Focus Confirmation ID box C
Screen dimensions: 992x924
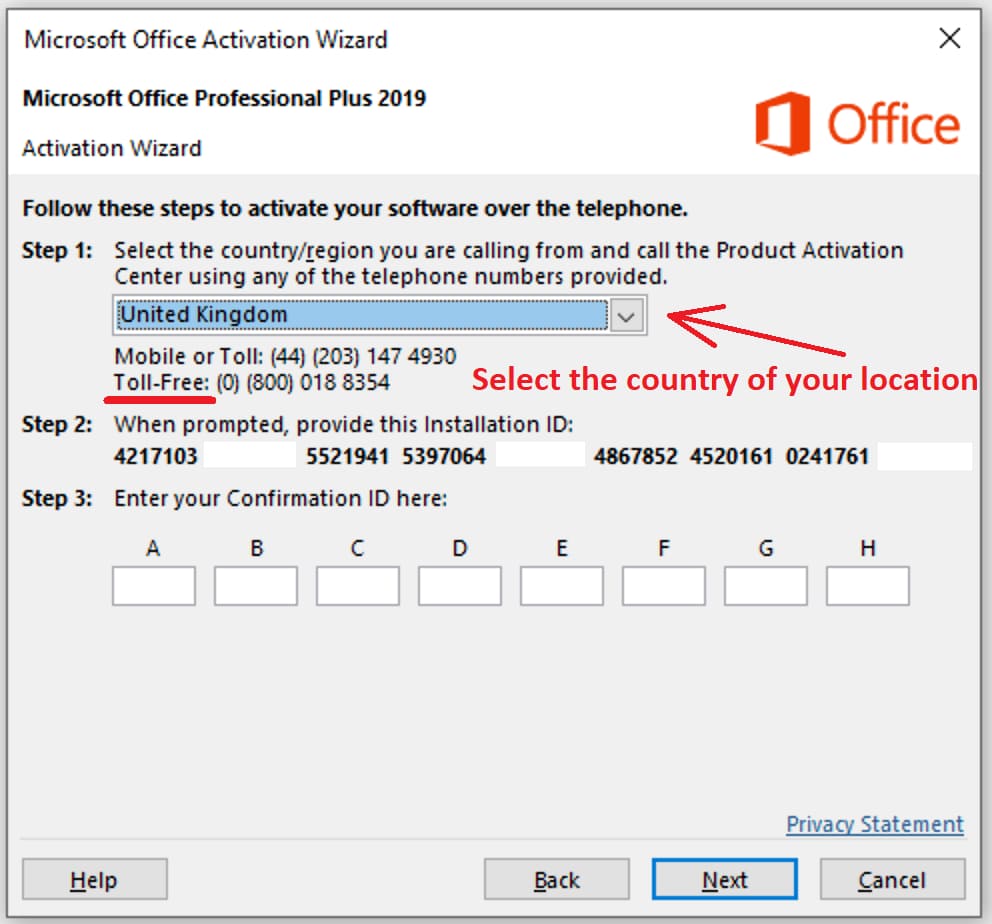coord(357,586)
